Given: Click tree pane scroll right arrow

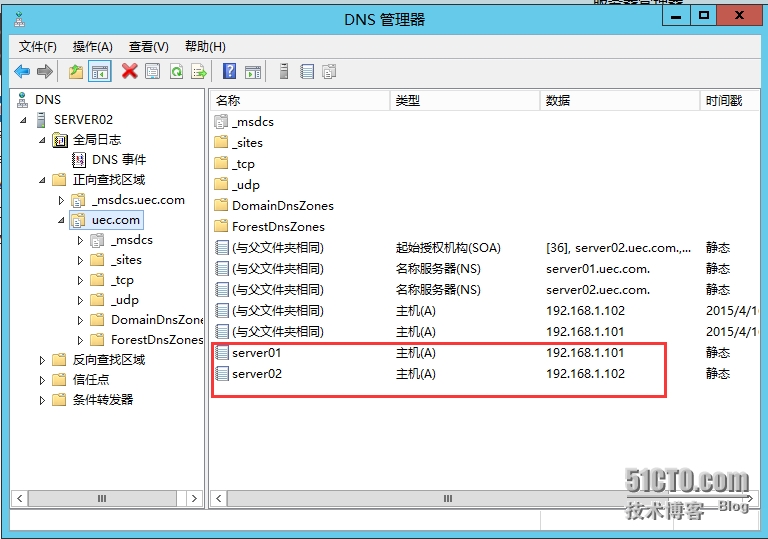Looking at the screenshot, I should pyautogui.click(x=194, y=498).
